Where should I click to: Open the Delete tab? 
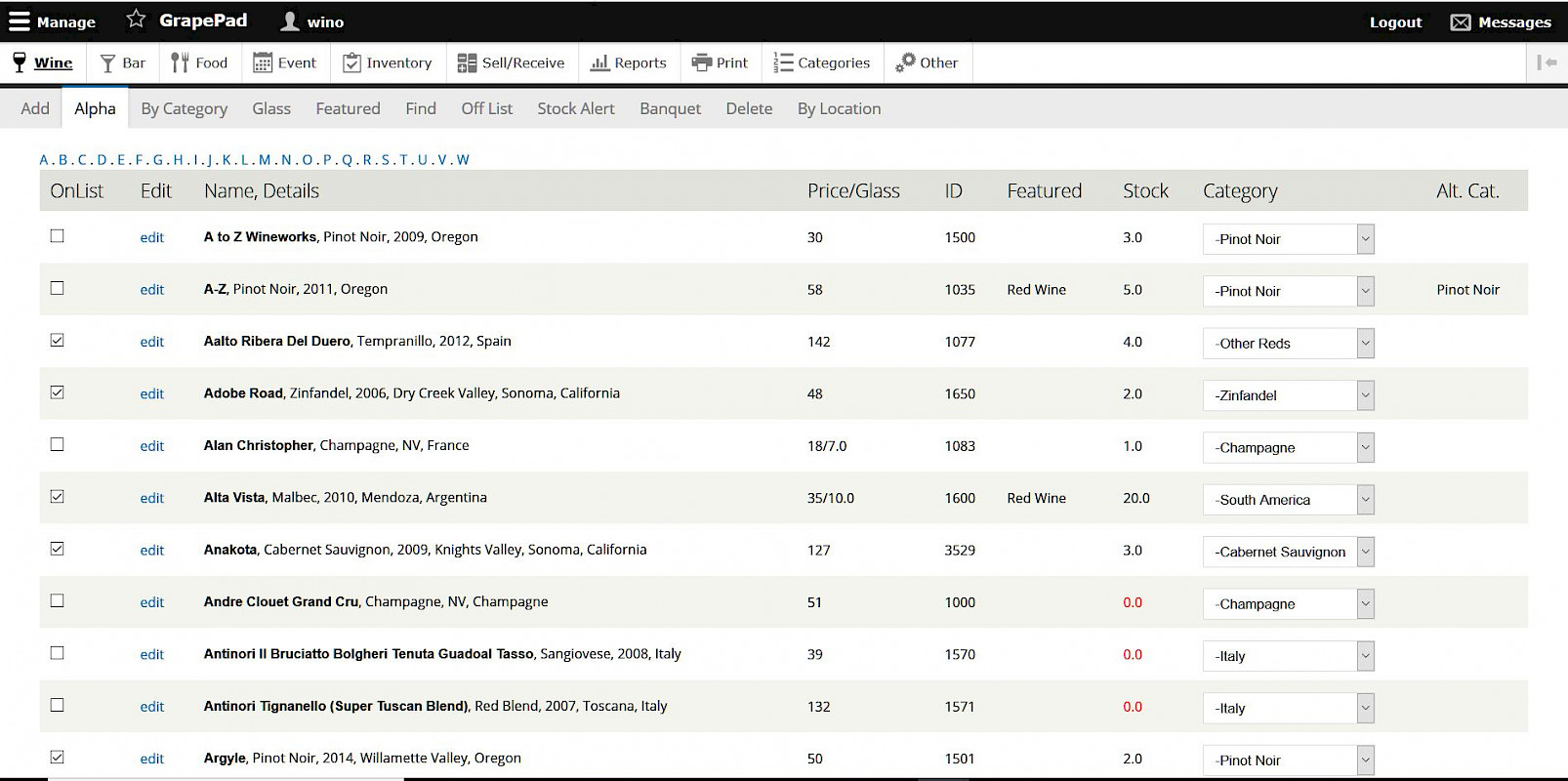point(749,108)
